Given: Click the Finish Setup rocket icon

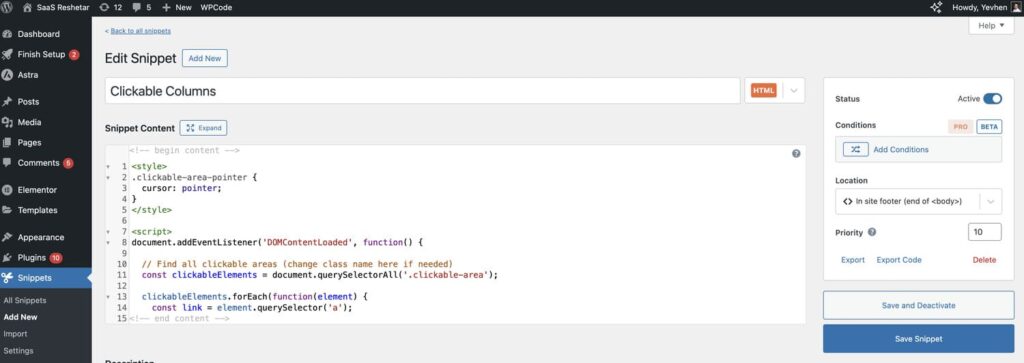Looking at the screenshot, I should pos(7,54).
